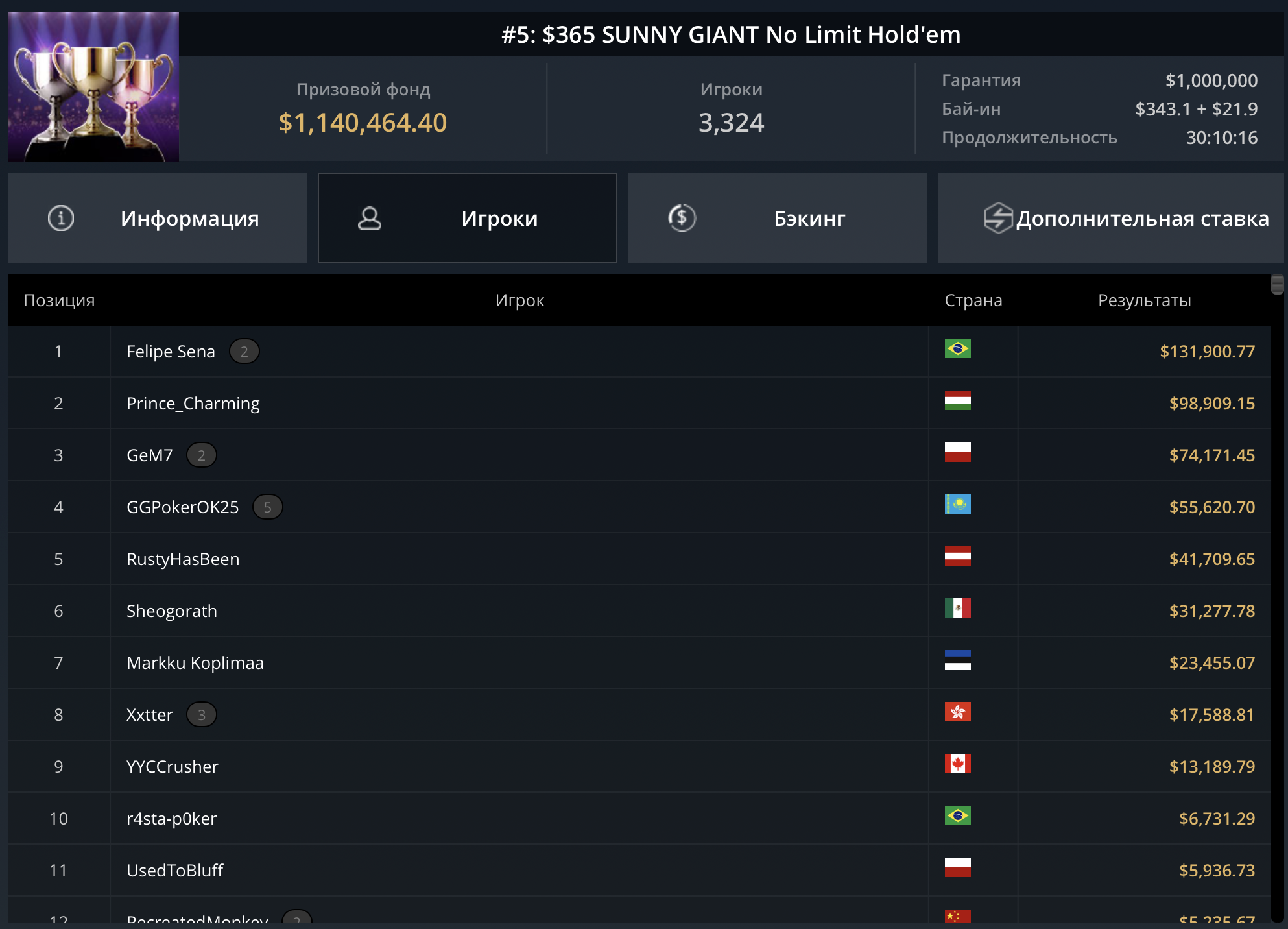Click the Результаты column header
Image resolution: width=1288 pixels, height=929 pixels.
[x=1144, y=300]
